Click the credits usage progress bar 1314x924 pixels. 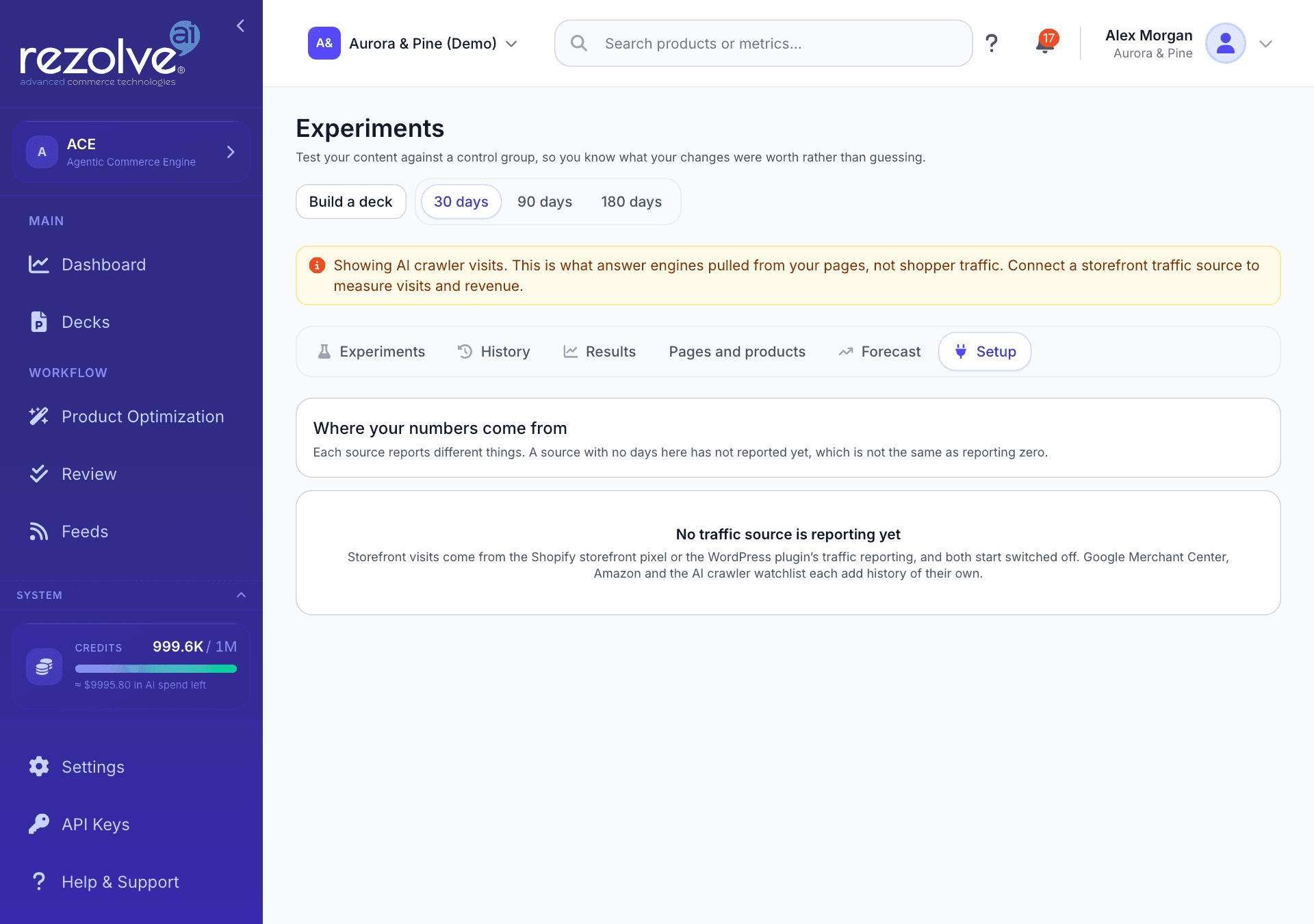pos(156,669)
